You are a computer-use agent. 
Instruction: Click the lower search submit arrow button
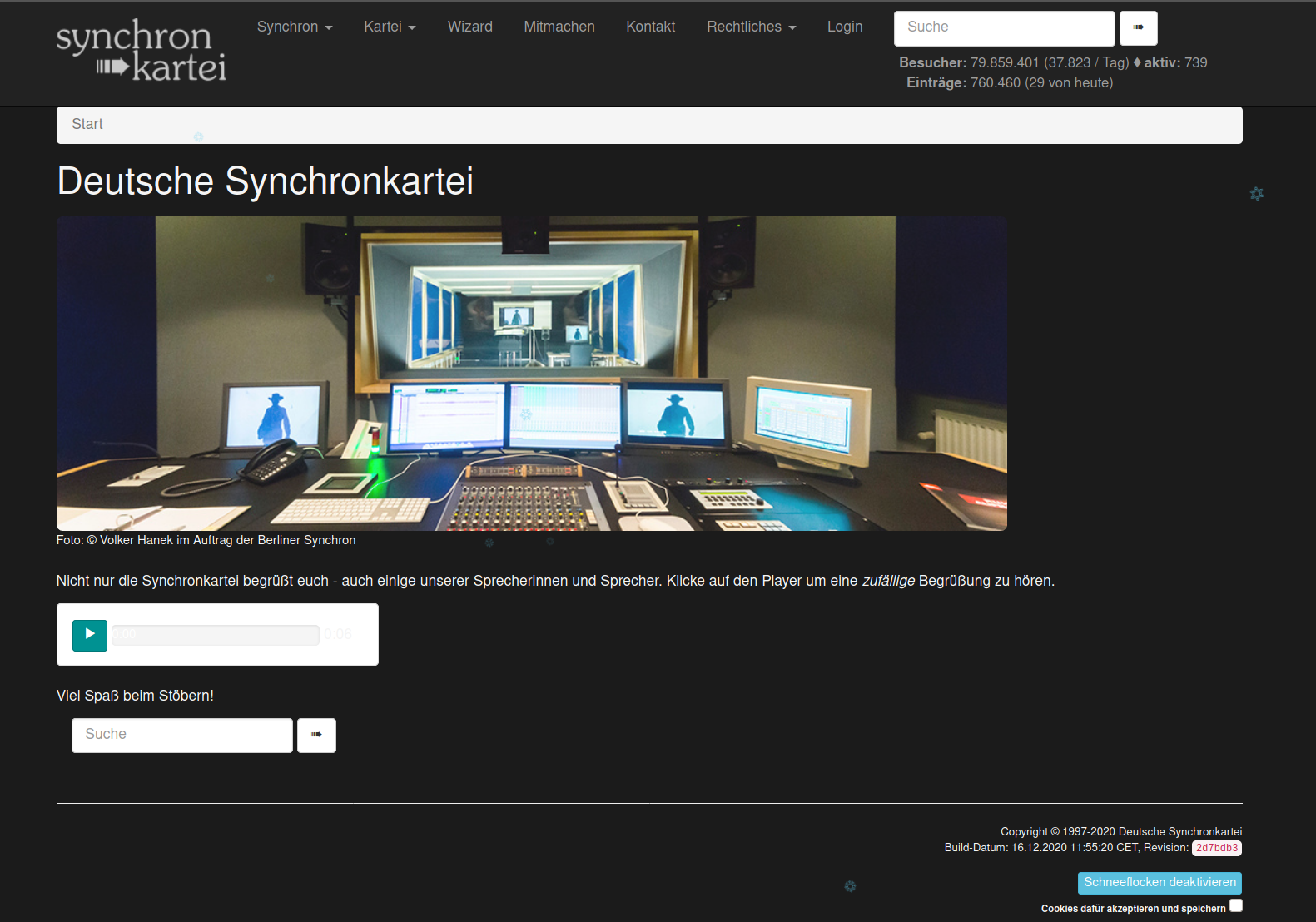tap(316, 736)
